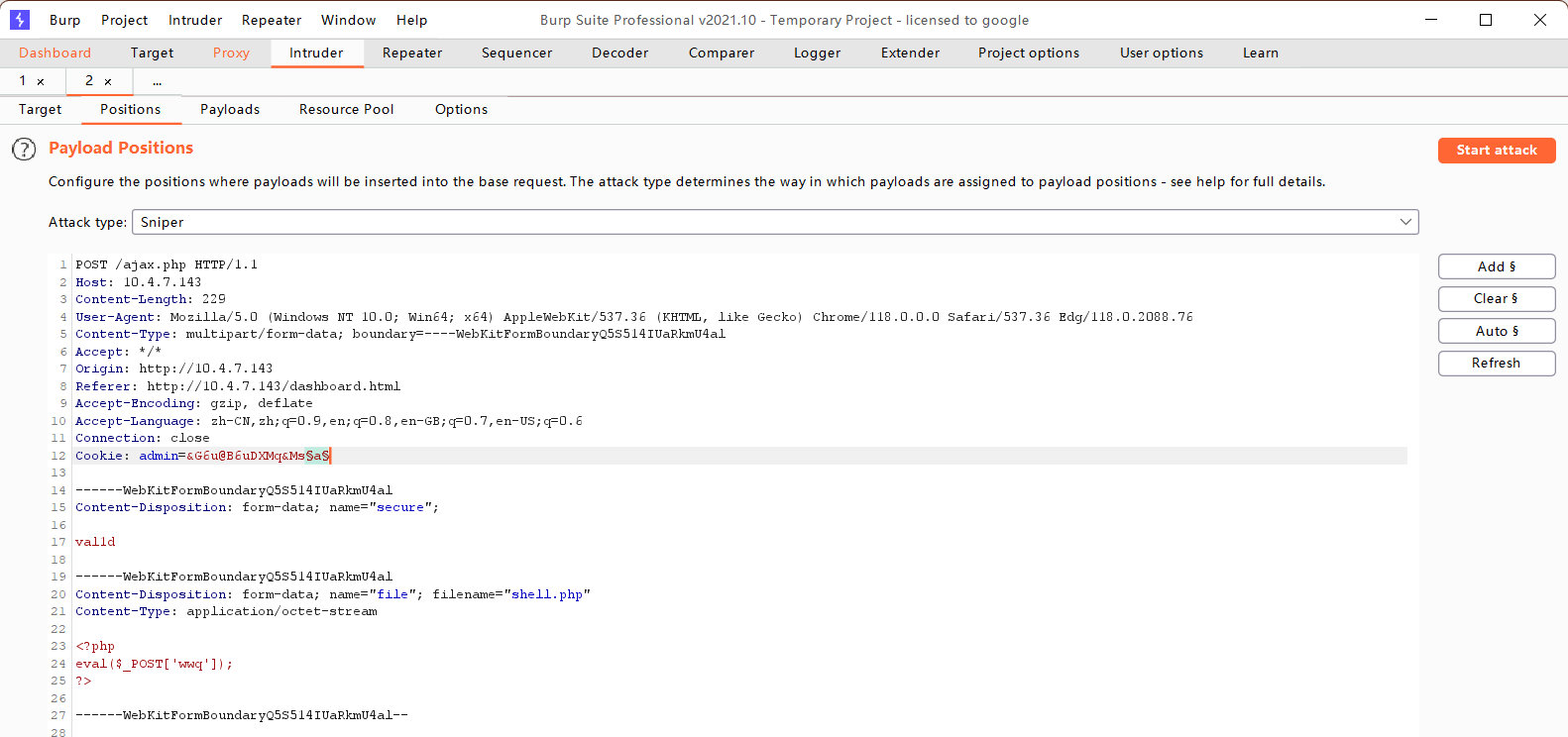Select the Positions sub-tab

click(x=130, y=109)
